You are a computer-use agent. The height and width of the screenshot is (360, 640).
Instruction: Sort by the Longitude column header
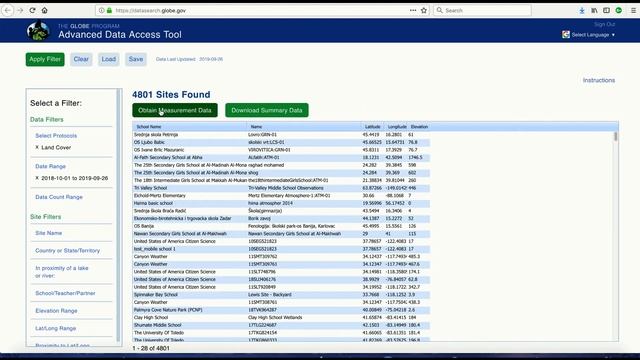(x=397, y=127)
